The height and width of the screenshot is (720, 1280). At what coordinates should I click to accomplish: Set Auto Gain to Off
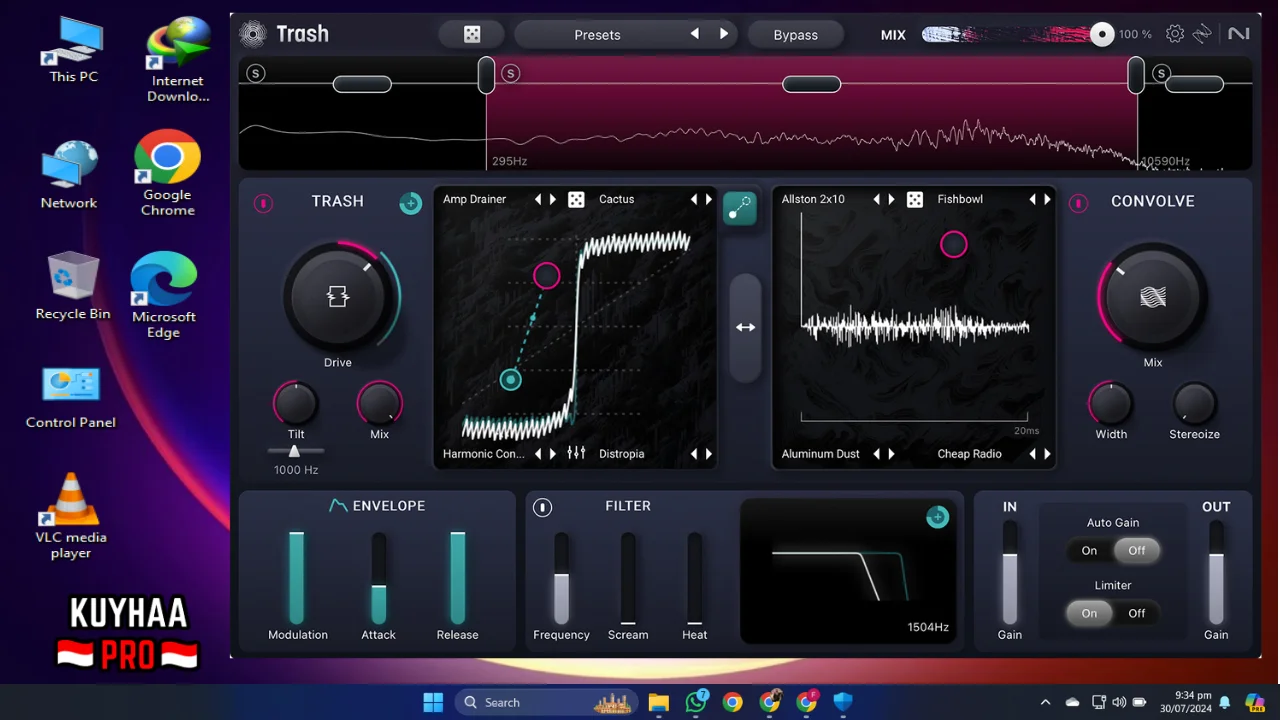(1137, 550)
